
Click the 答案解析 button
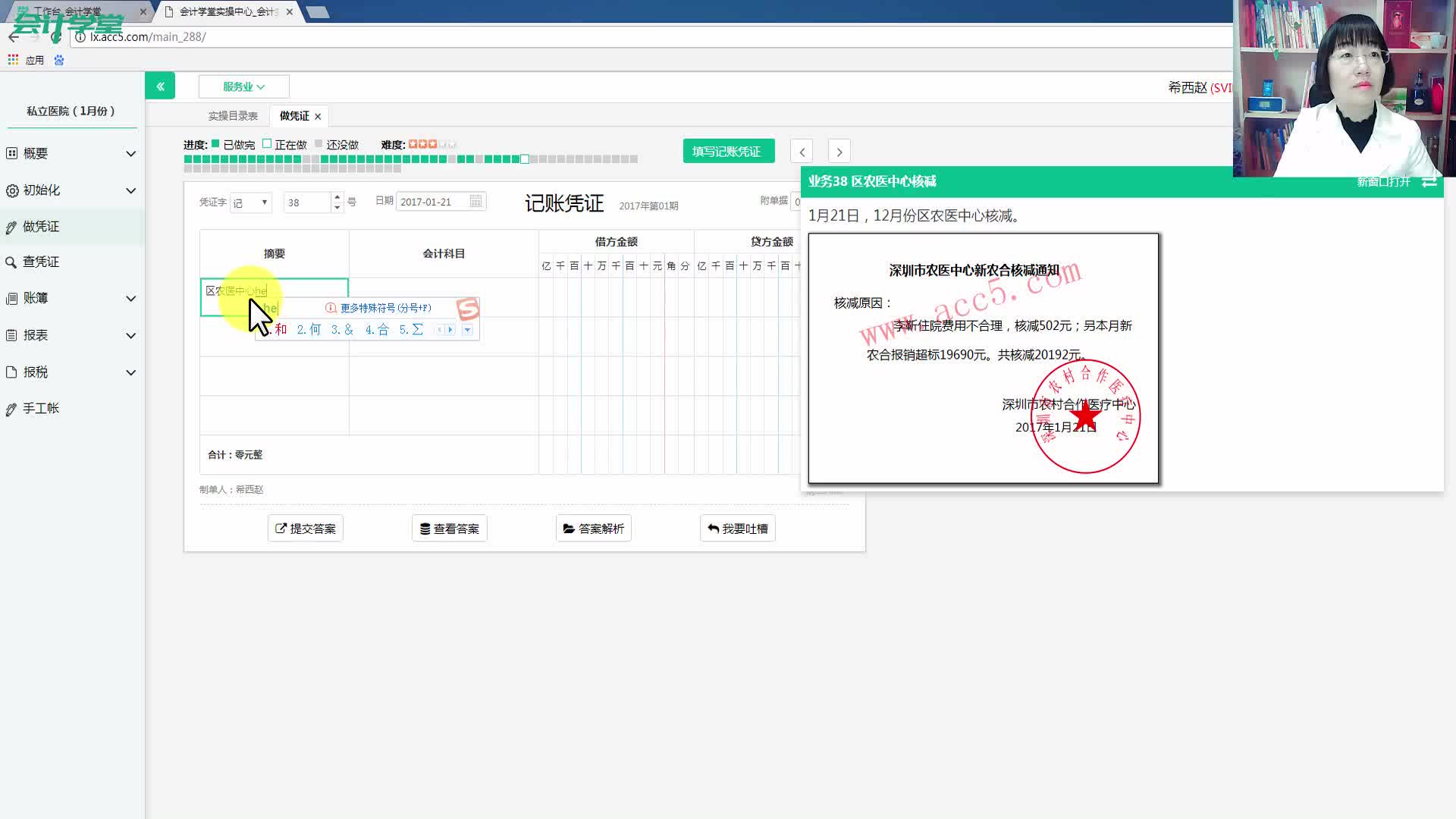pos(593,528)
